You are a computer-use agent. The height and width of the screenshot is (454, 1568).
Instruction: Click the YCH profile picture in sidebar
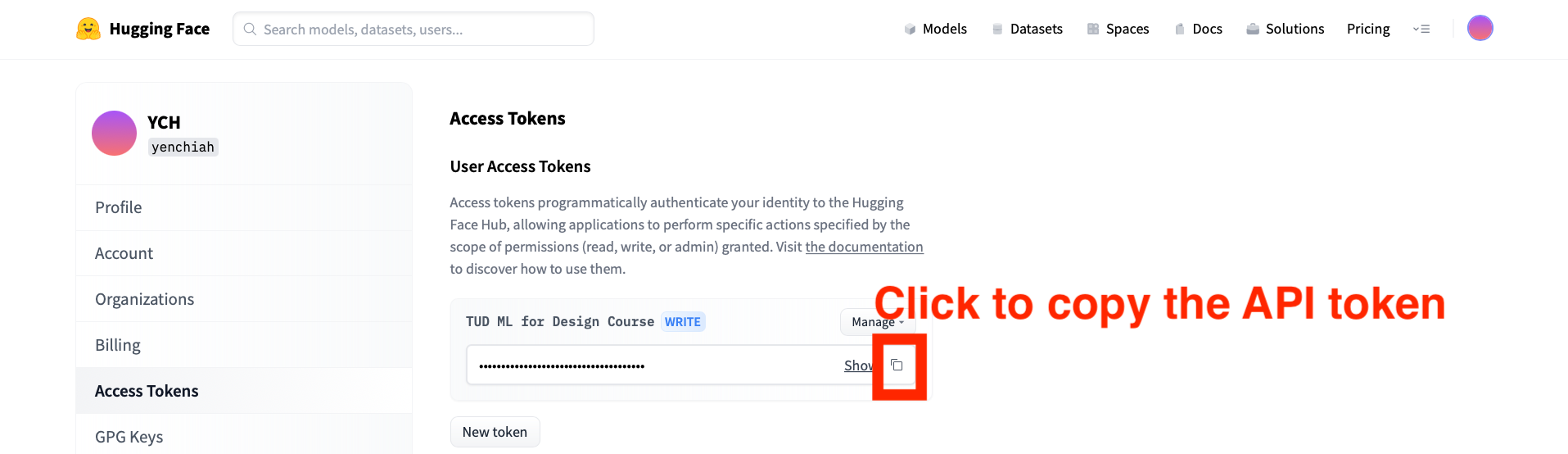[114, 133]
